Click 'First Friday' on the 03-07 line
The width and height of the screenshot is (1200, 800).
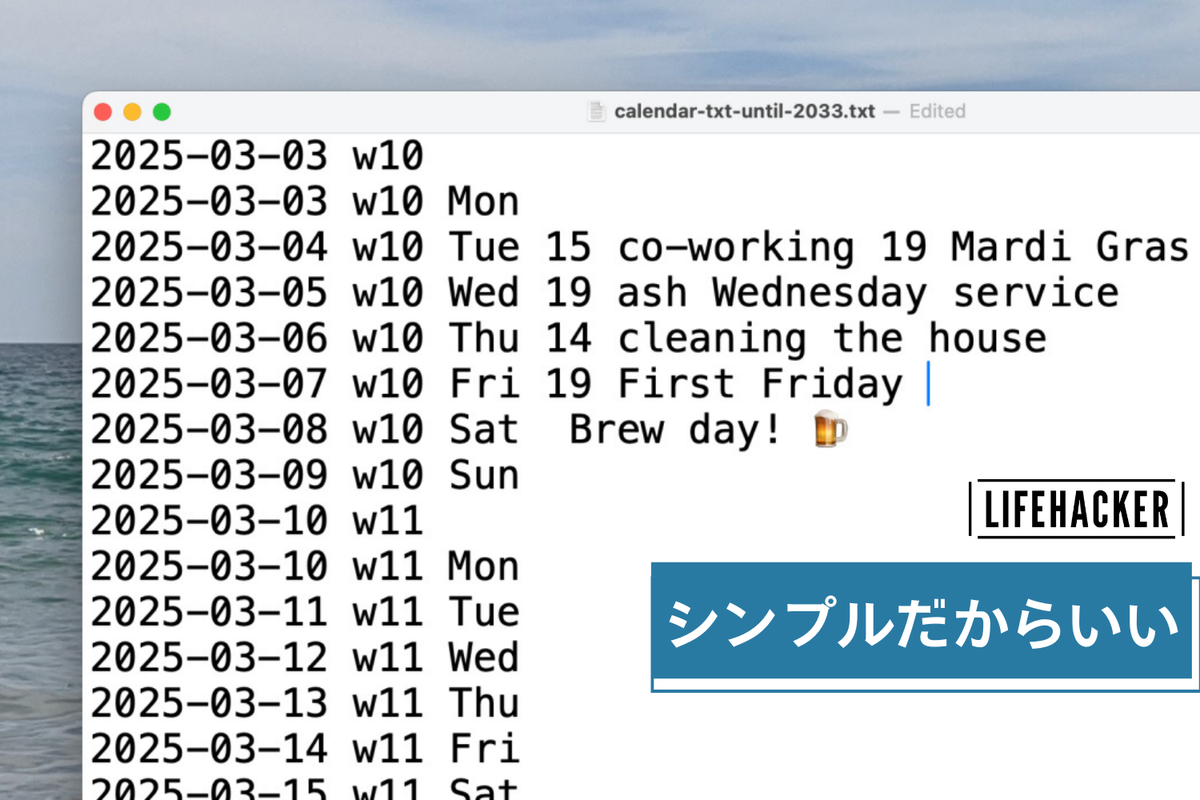point(760,384)
